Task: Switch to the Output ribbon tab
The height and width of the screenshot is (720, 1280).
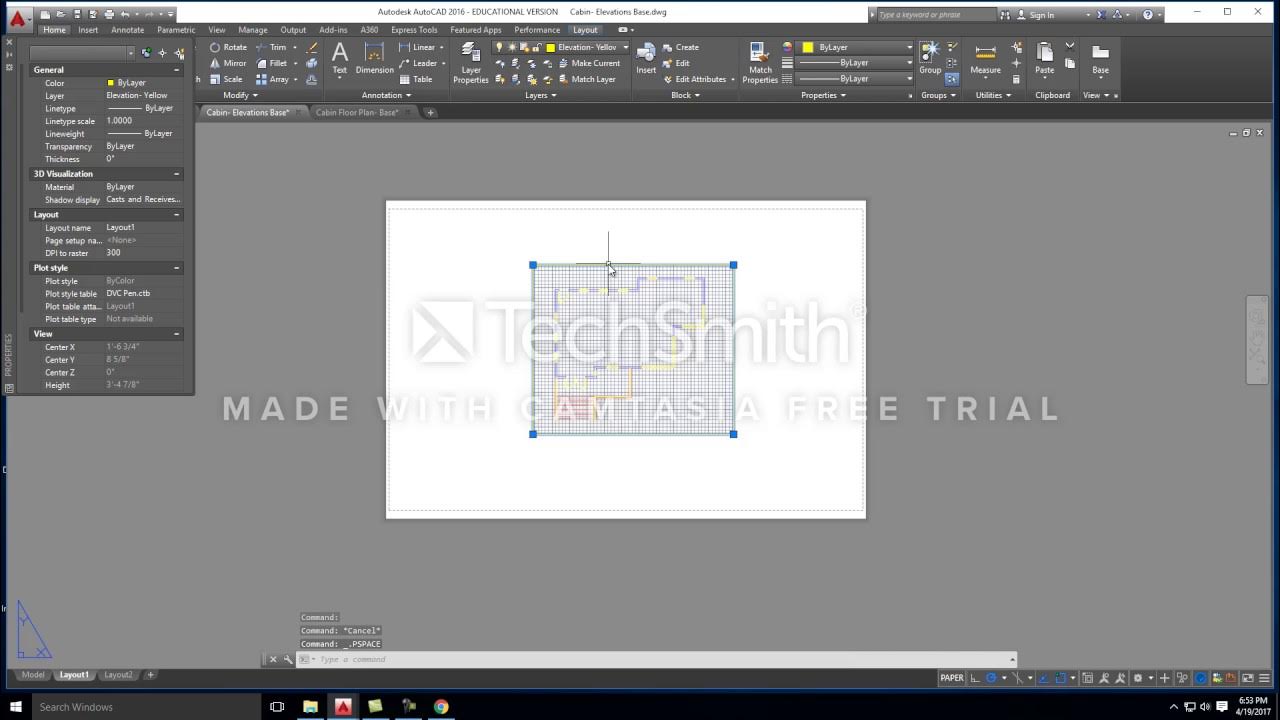Action: (x=293, y=30)
